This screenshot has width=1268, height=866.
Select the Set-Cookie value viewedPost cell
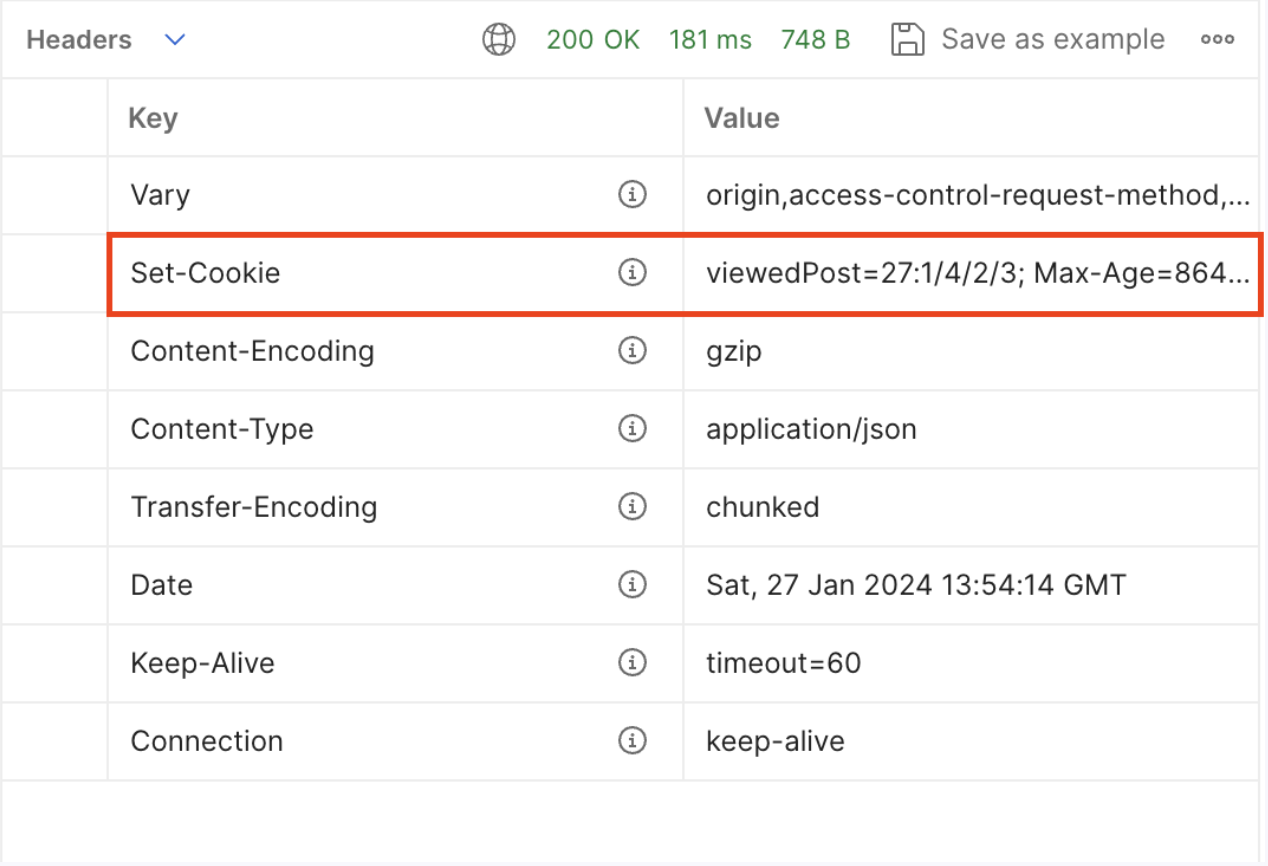point(971,273)
